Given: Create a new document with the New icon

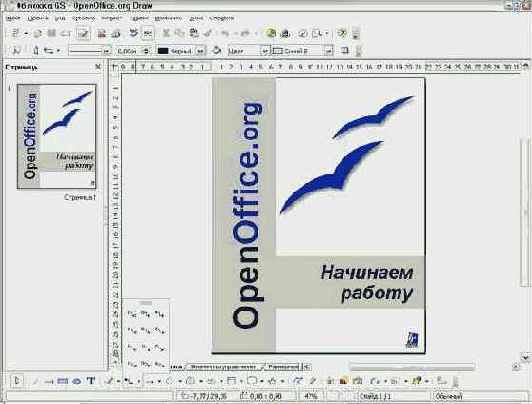Looking at the screenshot, I should (15, 33).
